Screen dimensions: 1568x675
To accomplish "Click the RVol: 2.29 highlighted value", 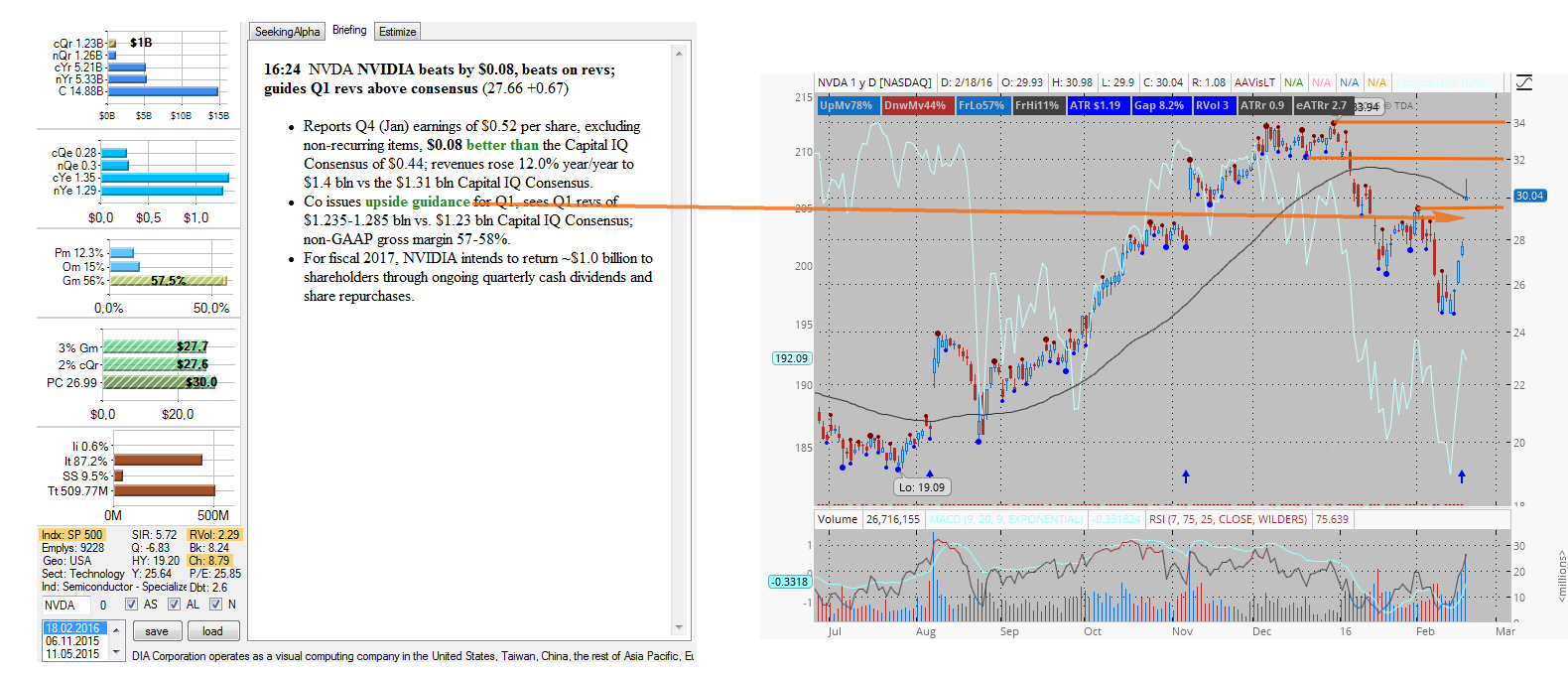I will tap(214, 535).
